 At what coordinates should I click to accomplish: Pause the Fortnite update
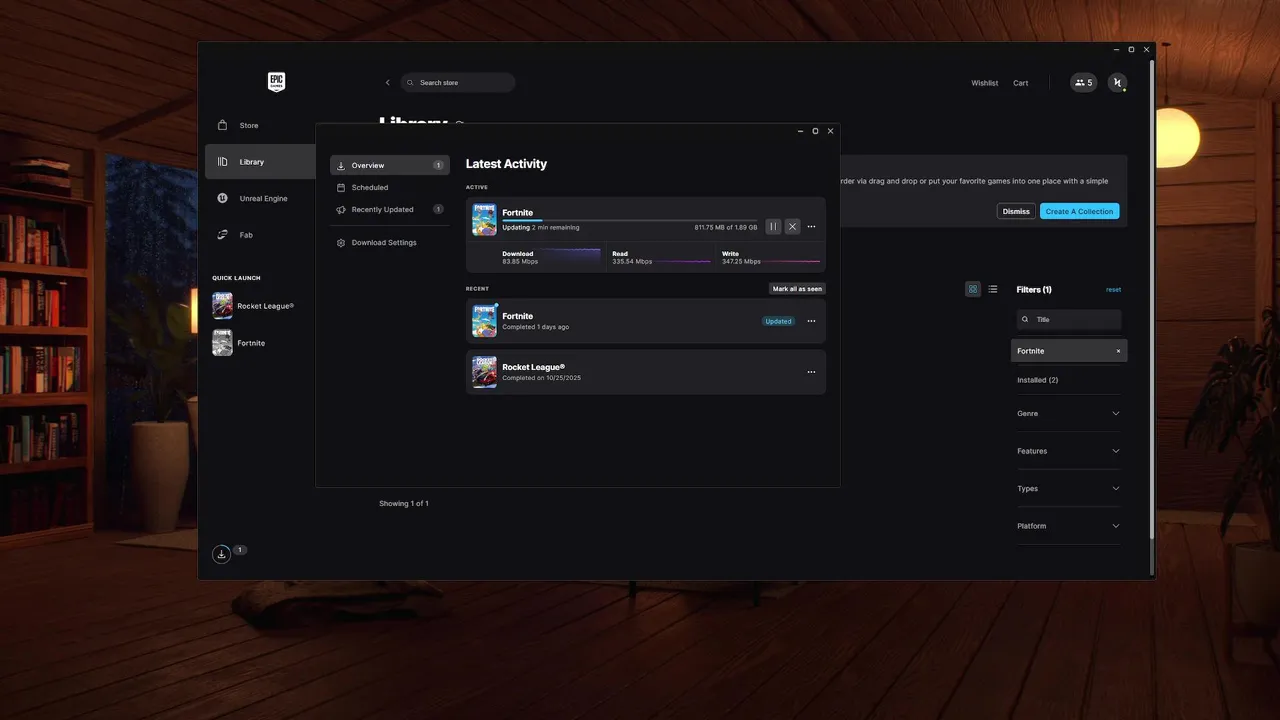coord(773,227)
